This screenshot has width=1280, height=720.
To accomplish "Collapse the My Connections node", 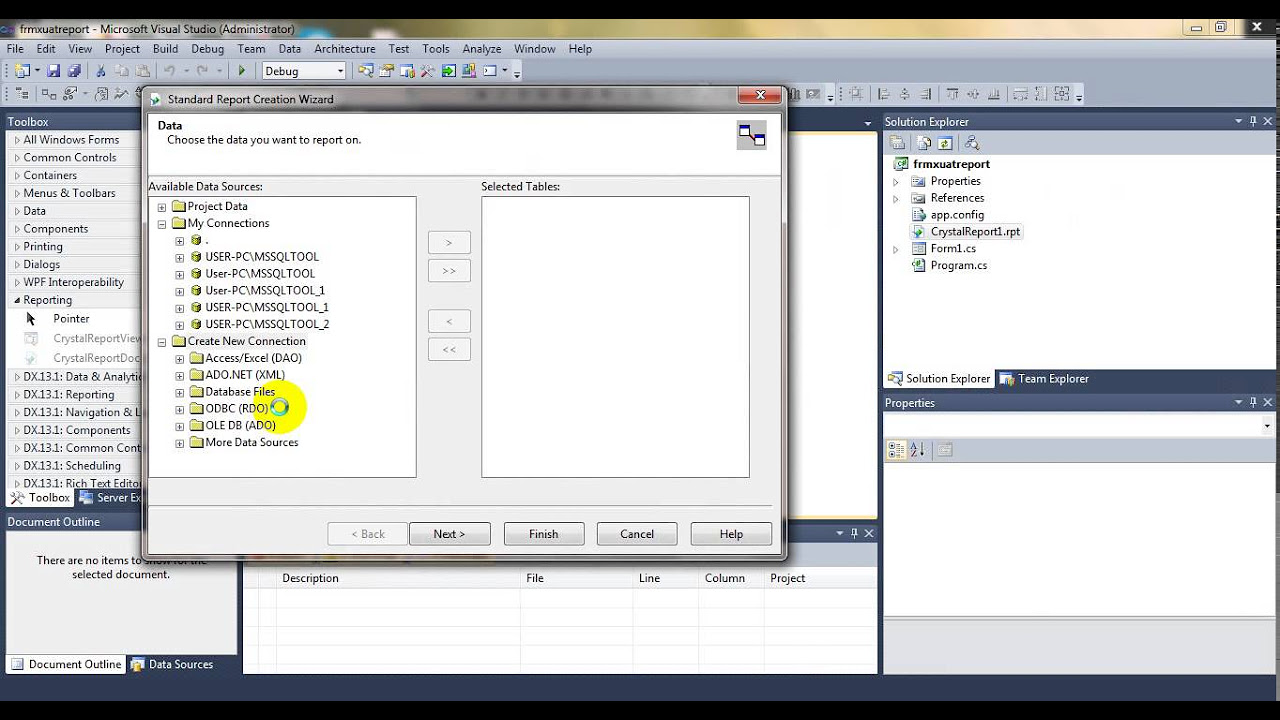I will [x=162, y=224].
